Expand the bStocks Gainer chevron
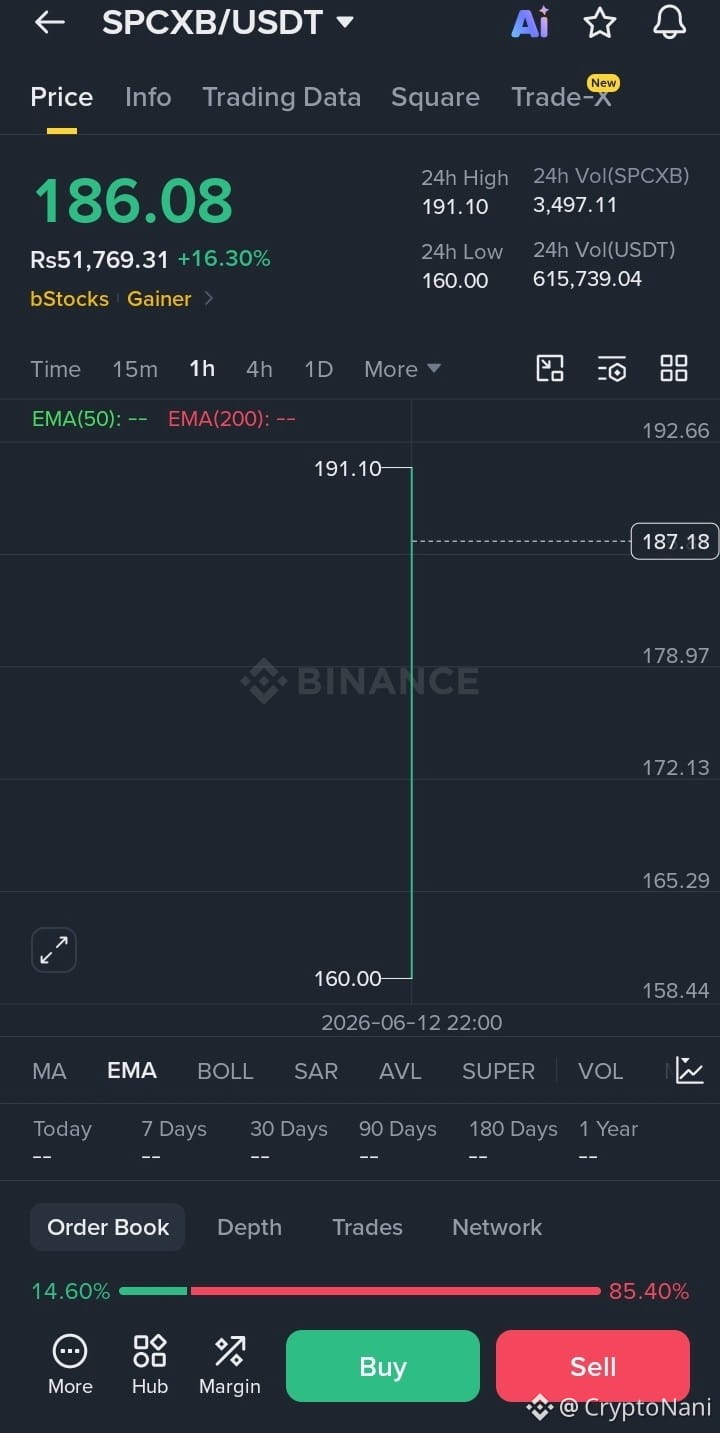This screenshot has width=720, height=1433. 208,298
